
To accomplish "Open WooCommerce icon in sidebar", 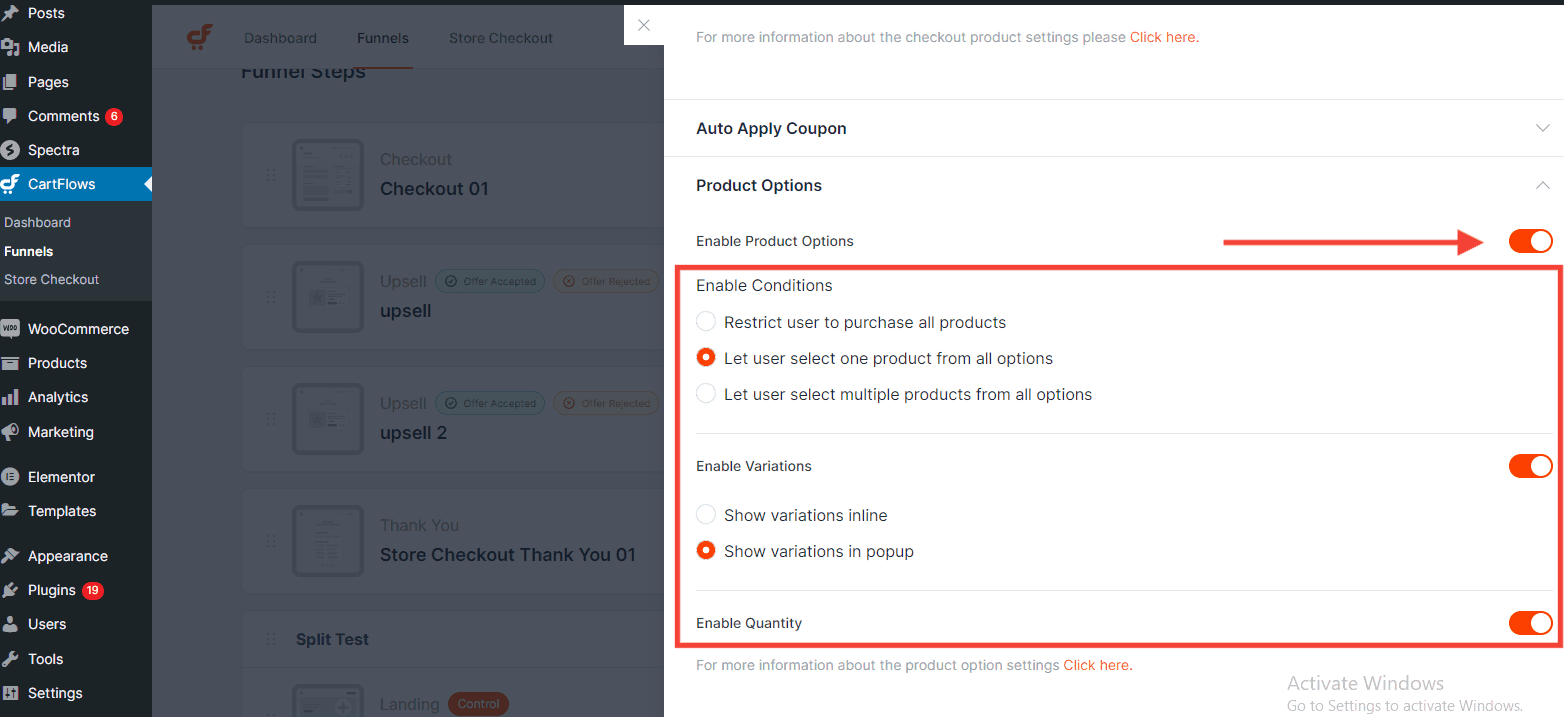I will (x=11, y=329).
